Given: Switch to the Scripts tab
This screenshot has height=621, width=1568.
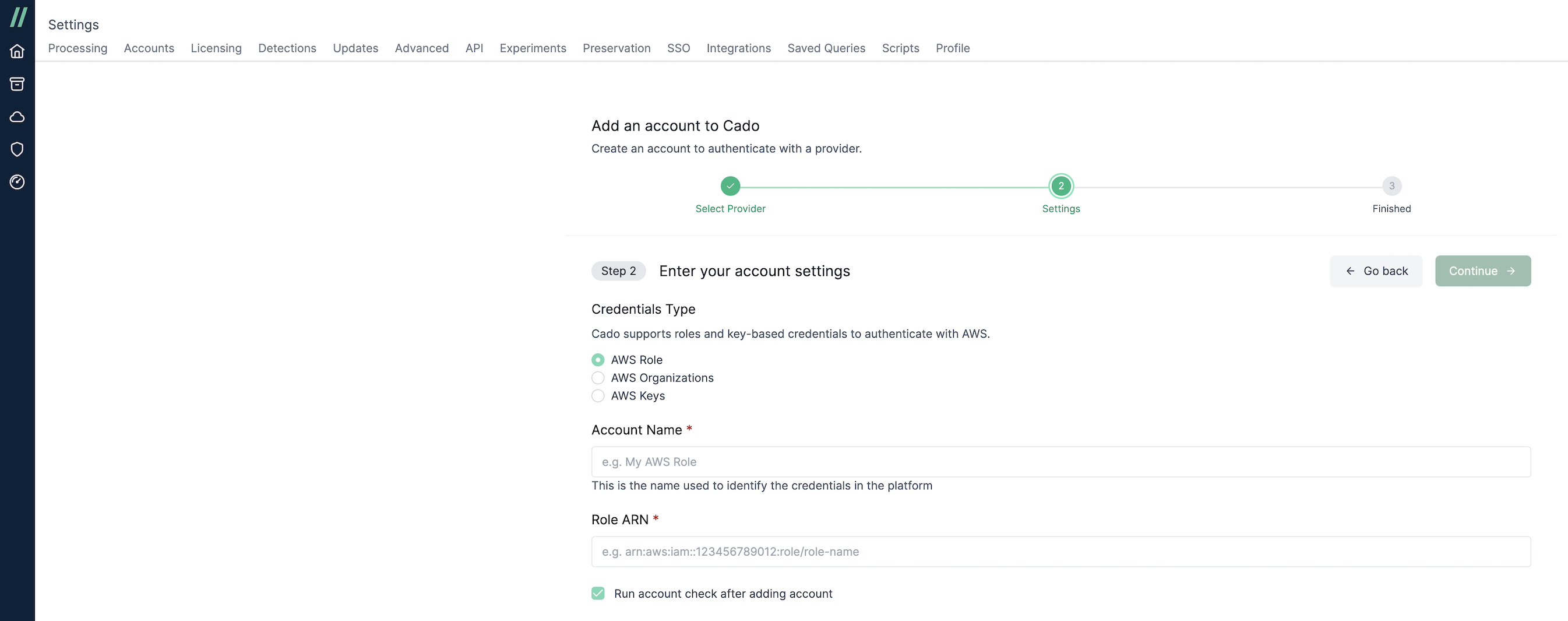Looking at the screenshot, I should [900, 48].
